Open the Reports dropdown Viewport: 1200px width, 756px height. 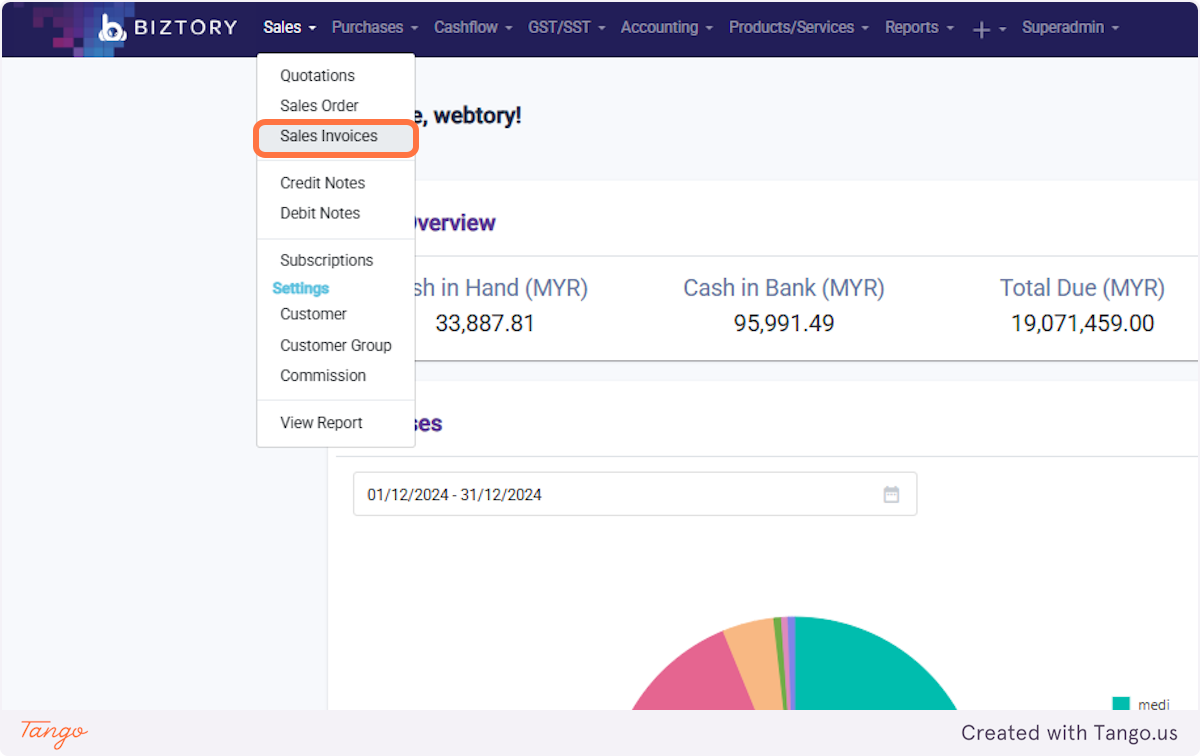click(x=919, y=27)
